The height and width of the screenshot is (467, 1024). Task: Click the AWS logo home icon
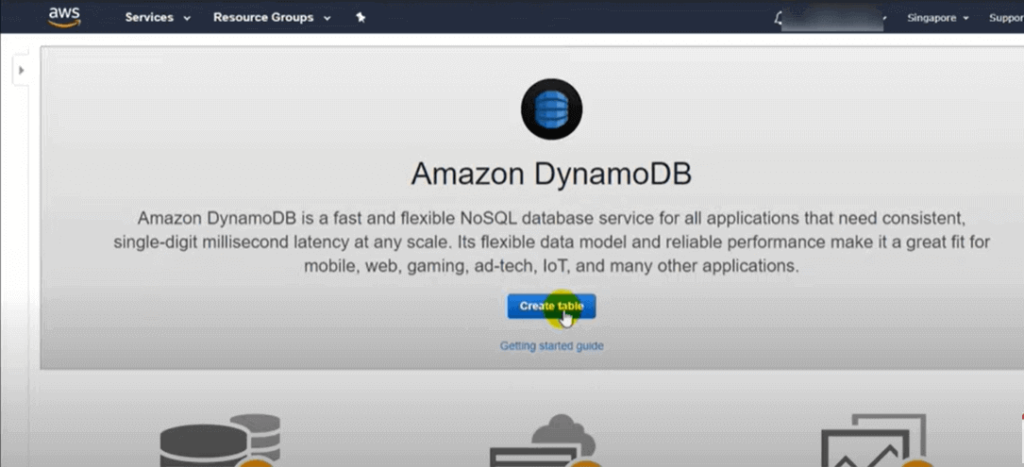(64, 16)
